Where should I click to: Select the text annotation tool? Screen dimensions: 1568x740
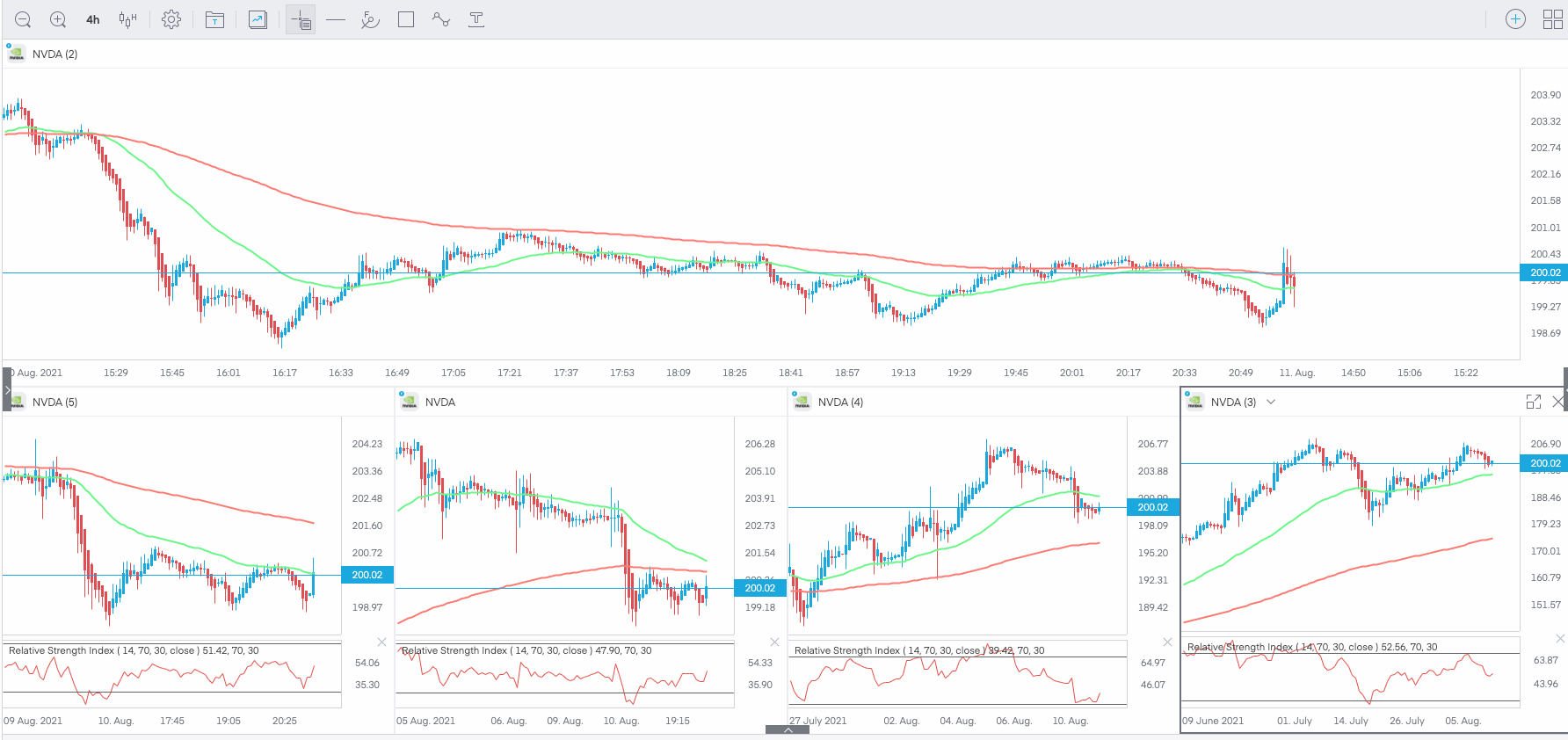pos(476,19)
